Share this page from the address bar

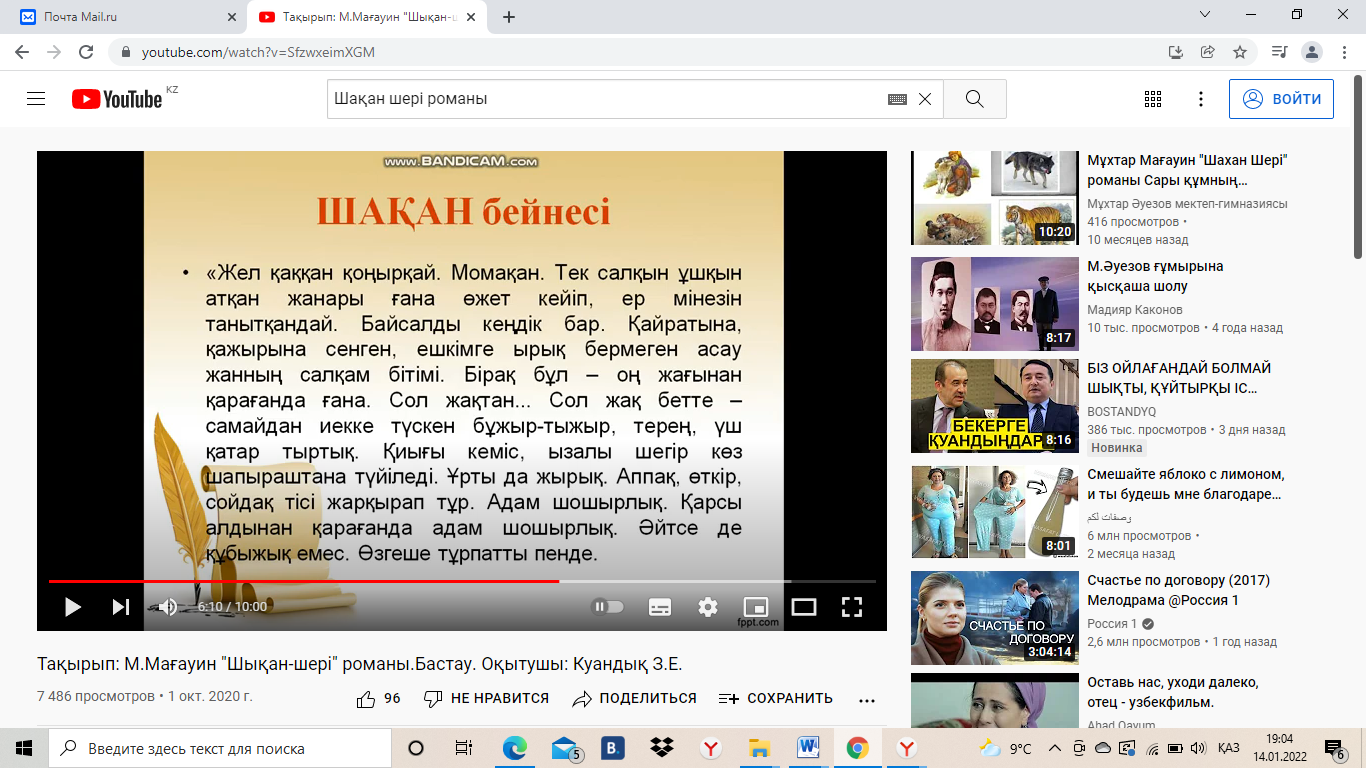click(x=1207, y=52)
